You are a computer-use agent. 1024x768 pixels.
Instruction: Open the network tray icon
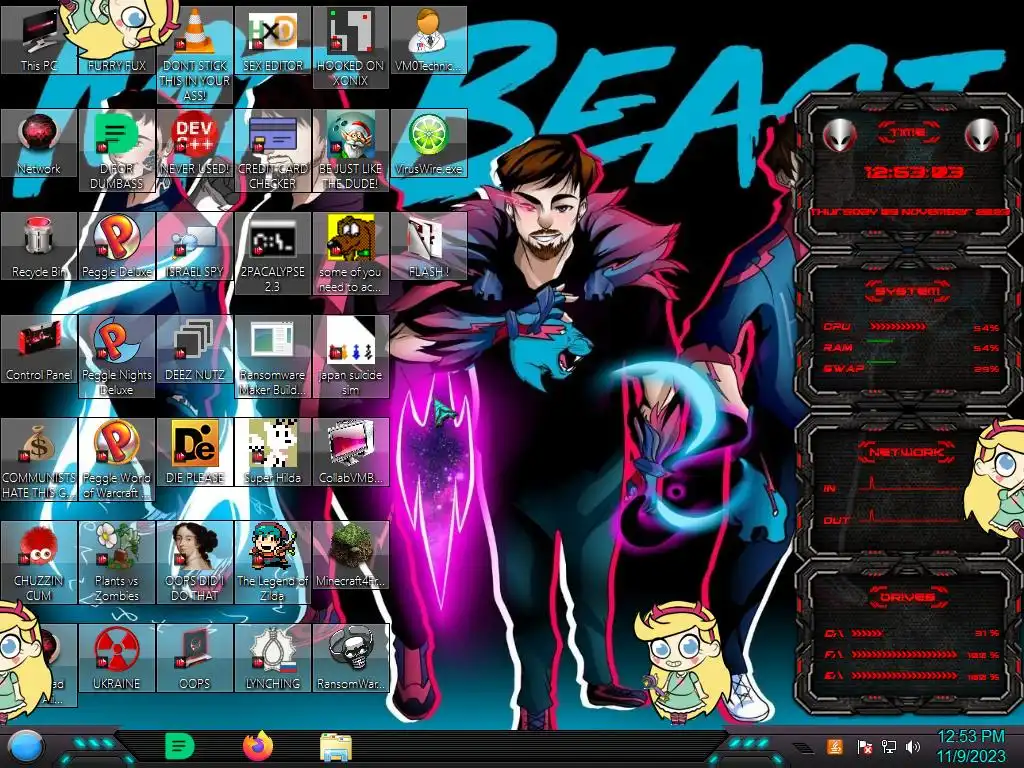point(889,747)
